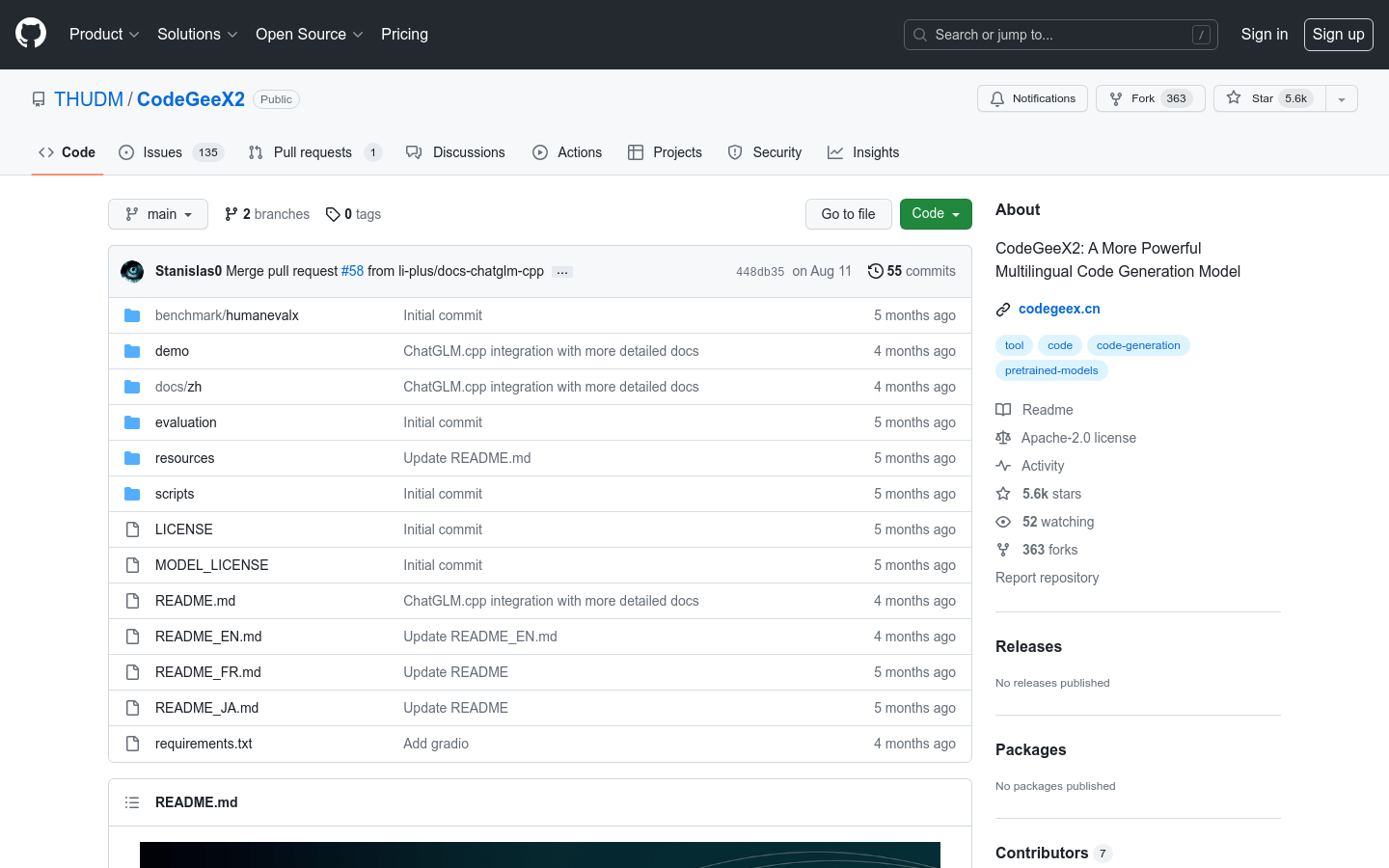Click the search or jump to field

coord(1060,35)
